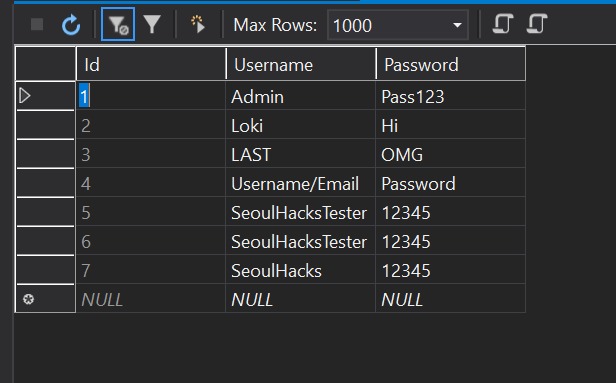Click the 12345 password in row 6
Viewport: 616px width, 383px height.
pyautogui.click(x=451, y=241)
